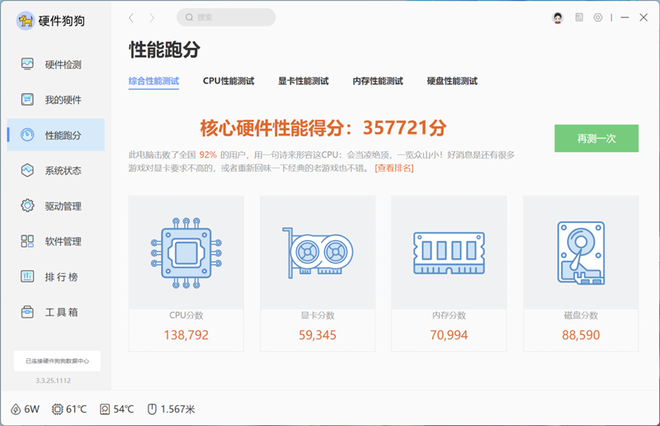Click the CPU分数 score card
The width and height of the screenshot is (660, 426).
click(x=186, y=270)
